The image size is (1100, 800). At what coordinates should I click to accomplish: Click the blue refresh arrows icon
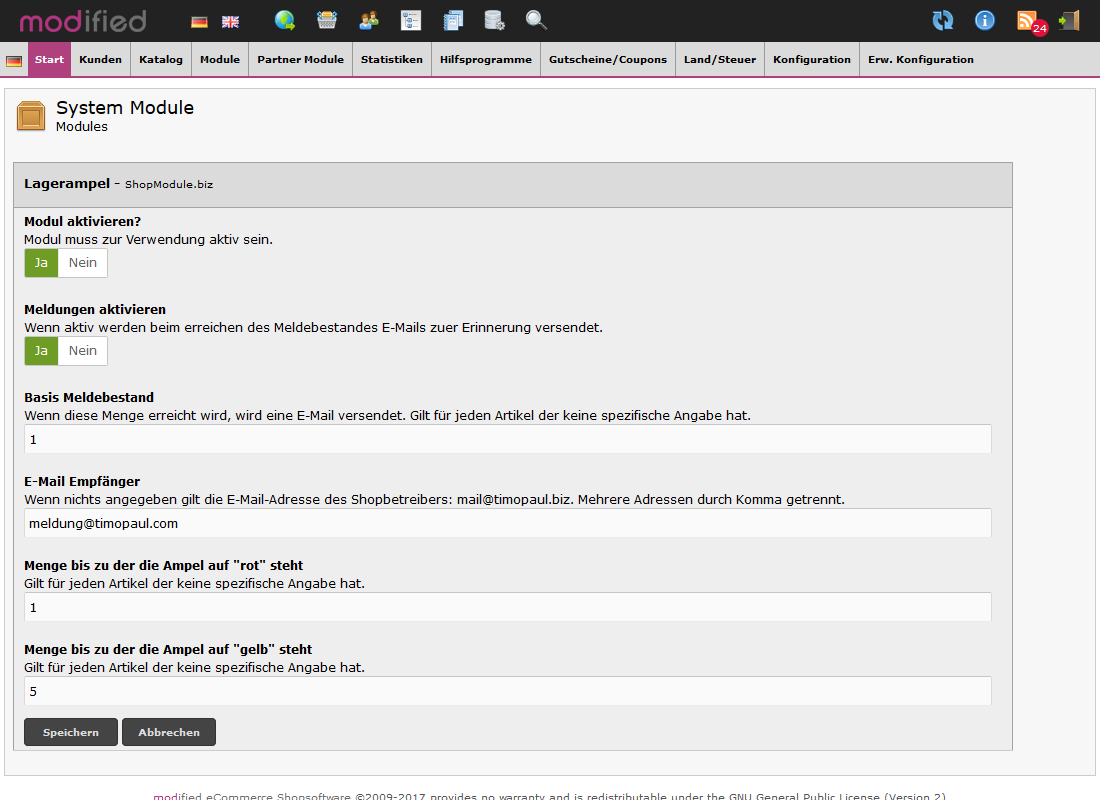(x=942, y=20)
